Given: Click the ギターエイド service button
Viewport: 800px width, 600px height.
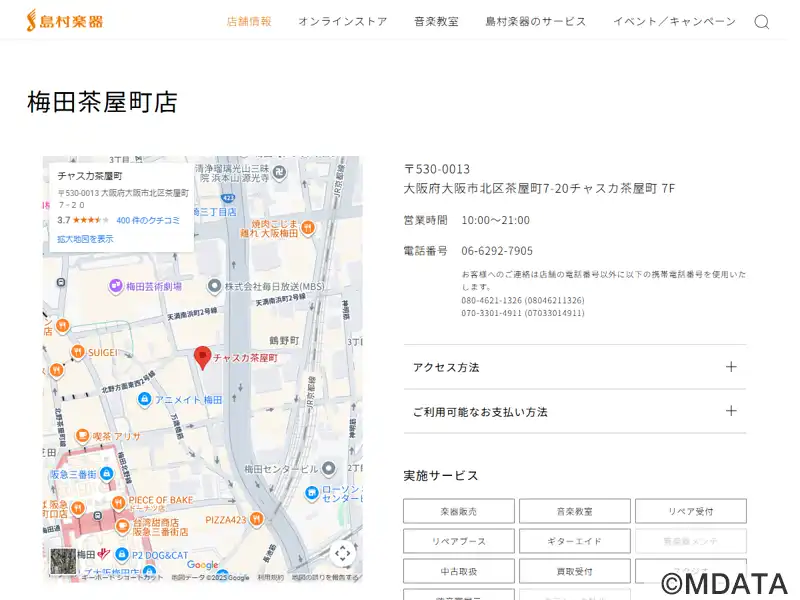Looking at the screenshot, I should [x=574, y=541].
